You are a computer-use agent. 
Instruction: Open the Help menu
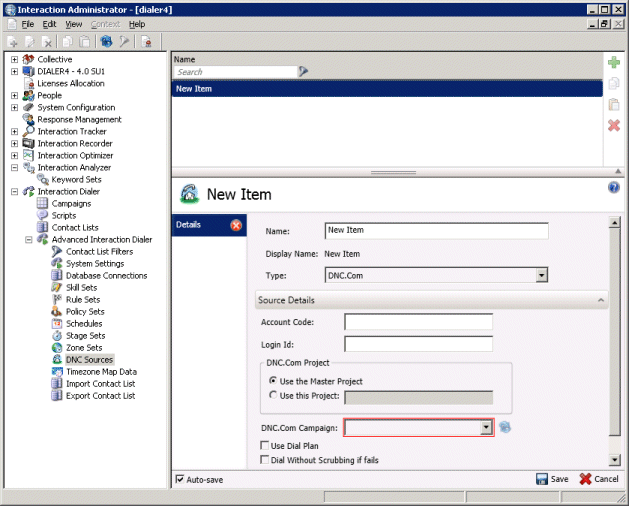pos(137,24)
